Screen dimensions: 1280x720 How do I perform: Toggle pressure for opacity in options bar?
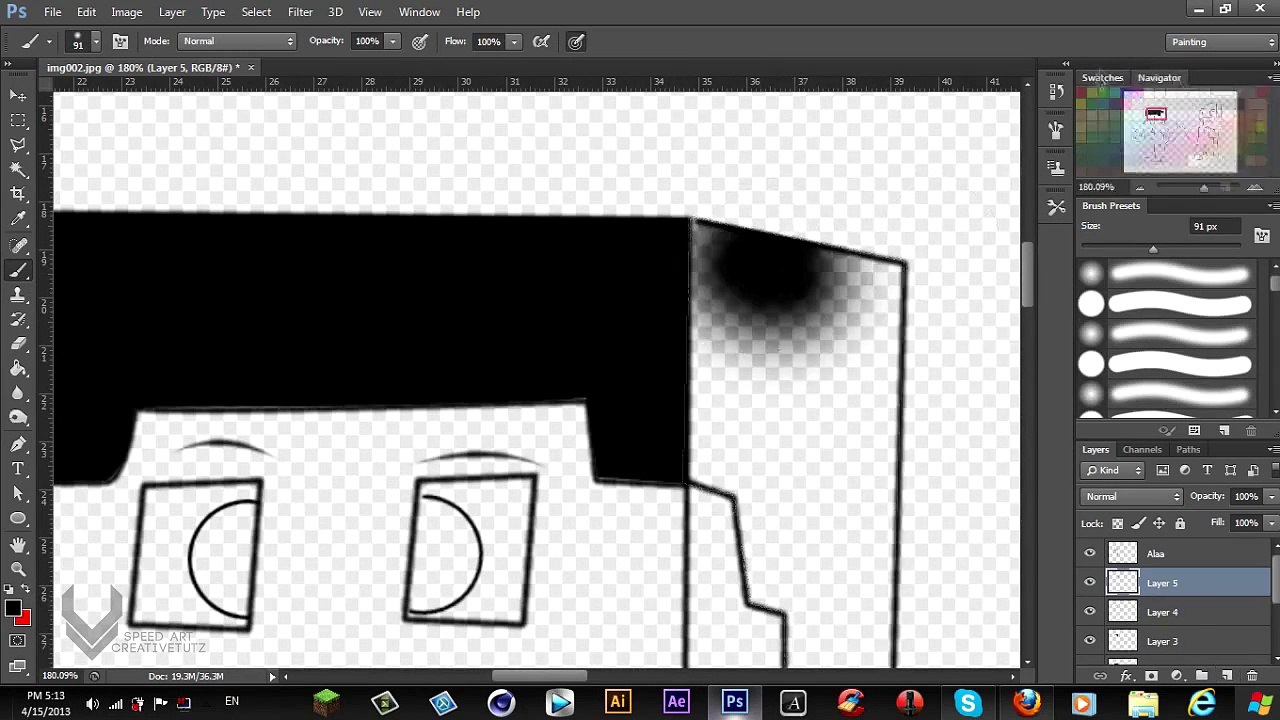420,42
